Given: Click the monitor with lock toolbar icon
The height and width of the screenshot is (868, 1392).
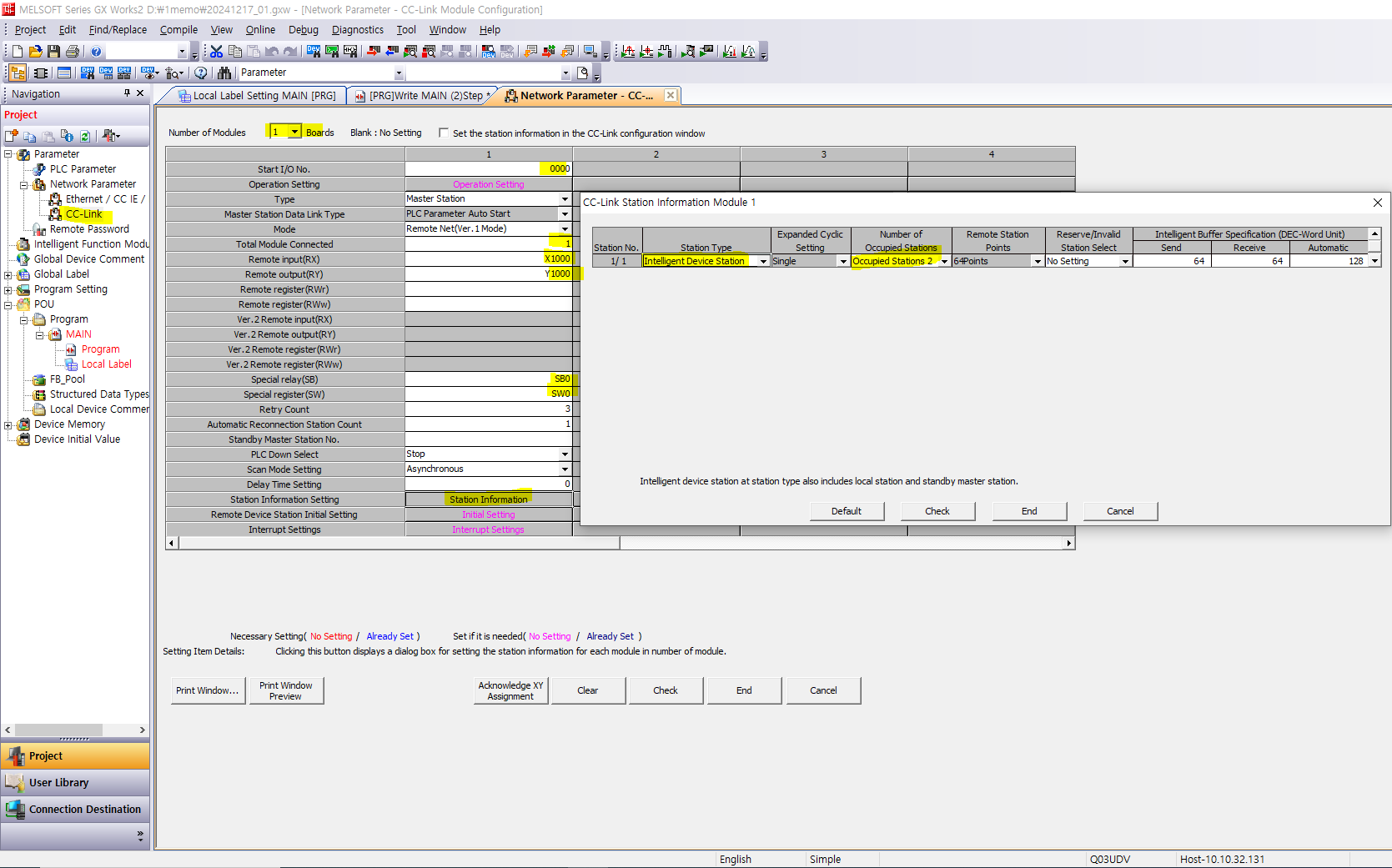Looking at the screenshot, I should point(590,52).
